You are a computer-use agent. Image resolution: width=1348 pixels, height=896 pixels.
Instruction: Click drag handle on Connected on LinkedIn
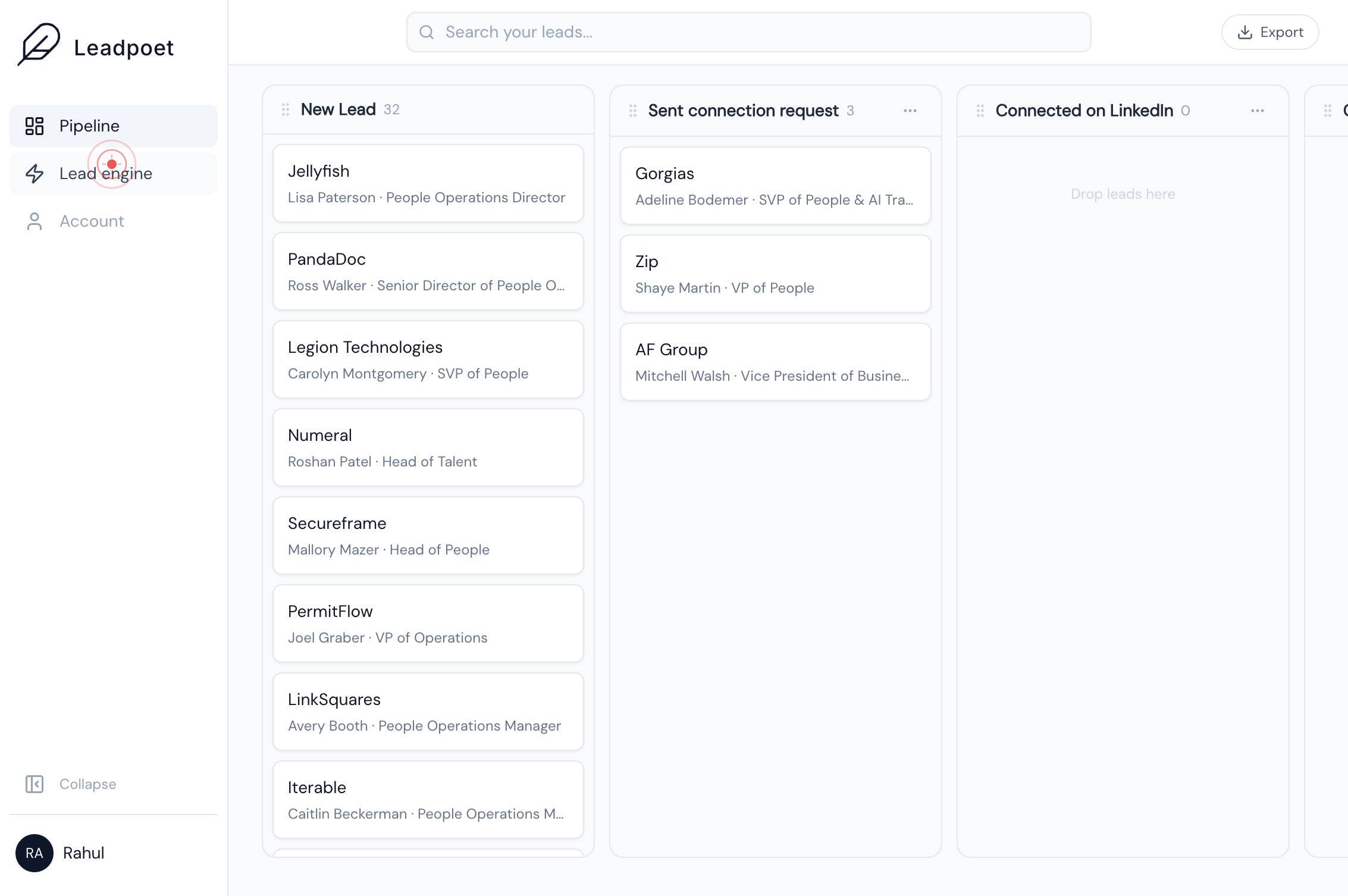(980, 111)
